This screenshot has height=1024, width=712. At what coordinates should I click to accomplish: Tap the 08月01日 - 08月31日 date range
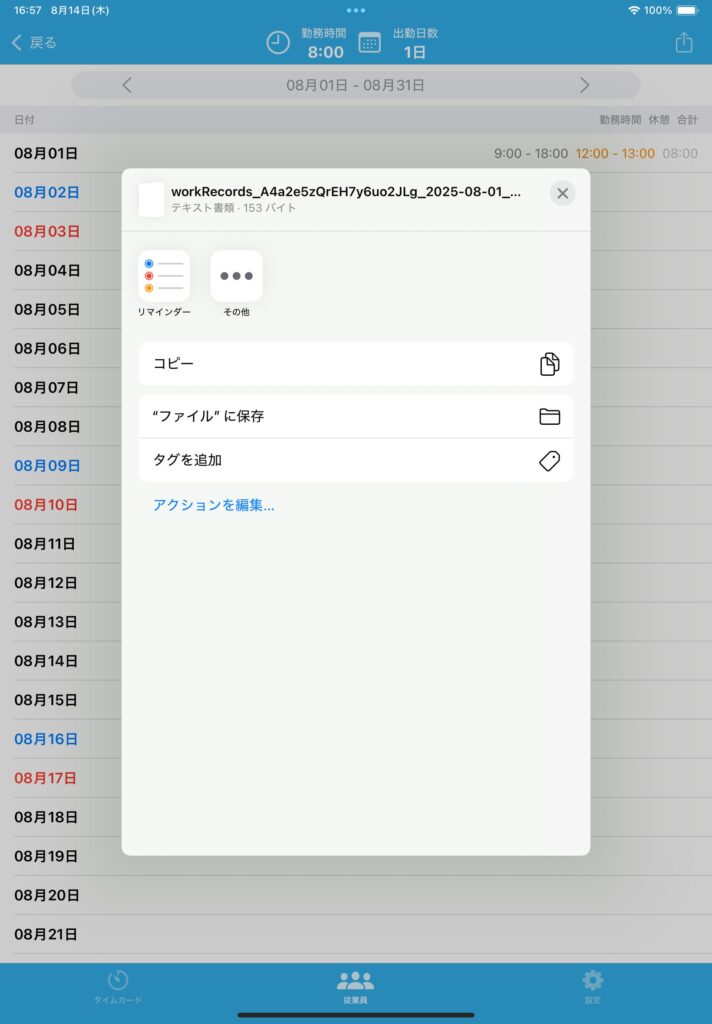click(x=355, y=85)
